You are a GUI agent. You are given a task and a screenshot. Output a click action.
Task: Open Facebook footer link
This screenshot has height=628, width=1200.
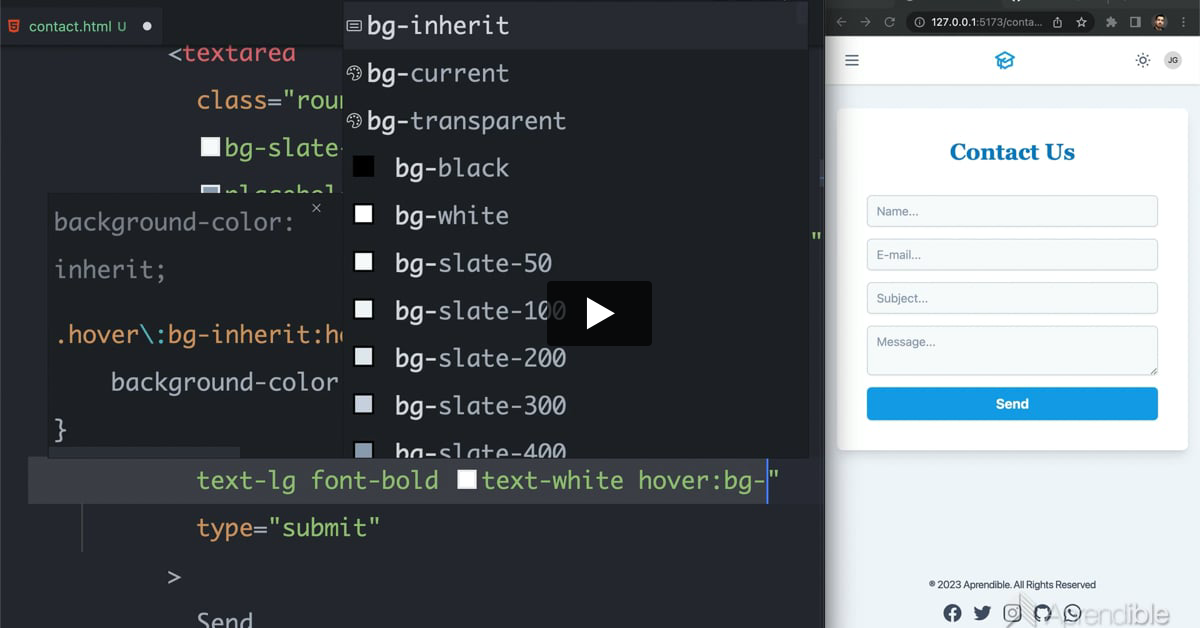(952, 613)
